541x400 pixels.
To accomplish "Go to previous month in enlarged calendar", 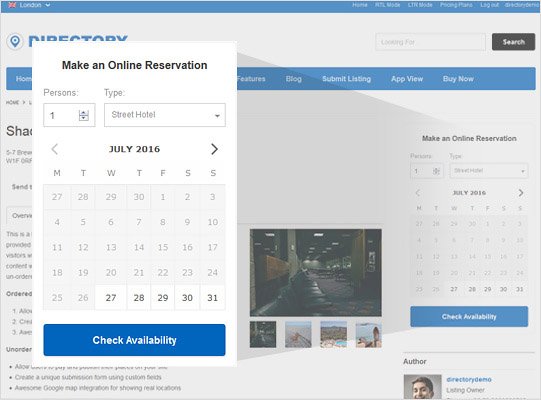I will point(55,149).
